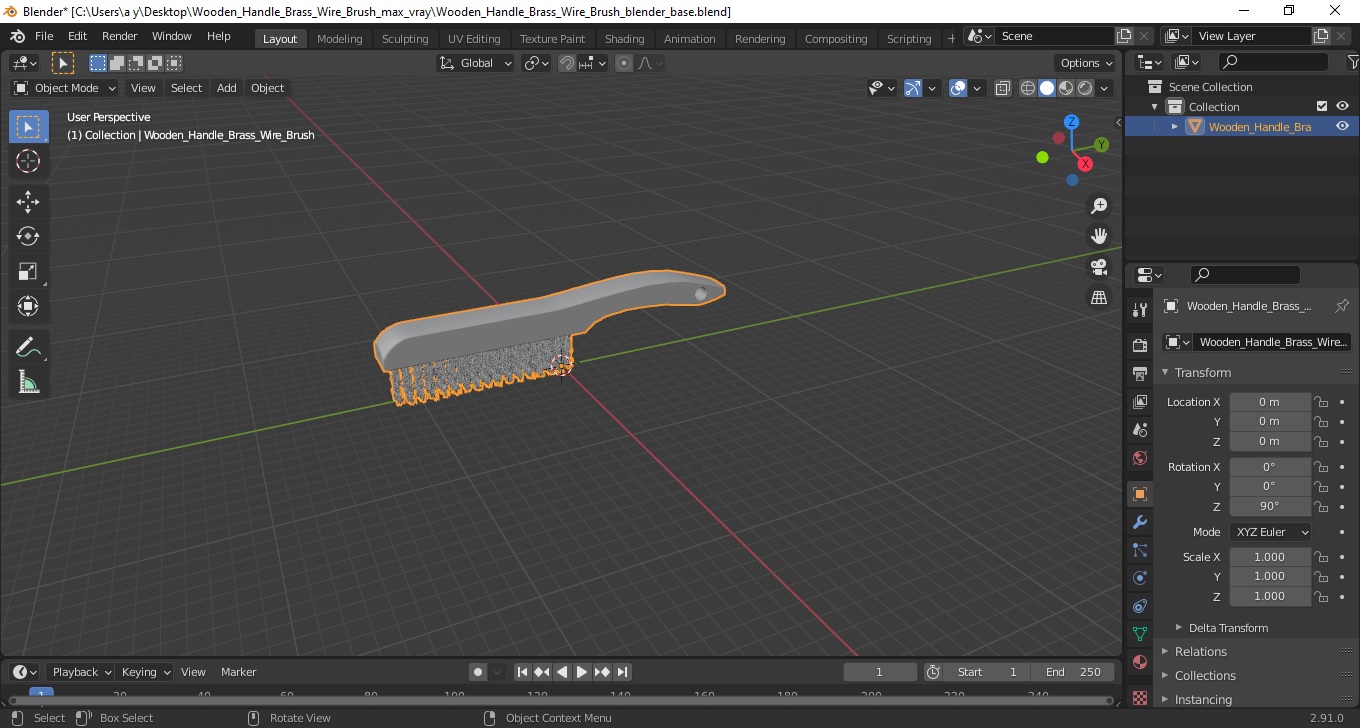1360x728 pixels.
Task: Open the View Layer properties tab
Action: click(x=1140, y=402)
